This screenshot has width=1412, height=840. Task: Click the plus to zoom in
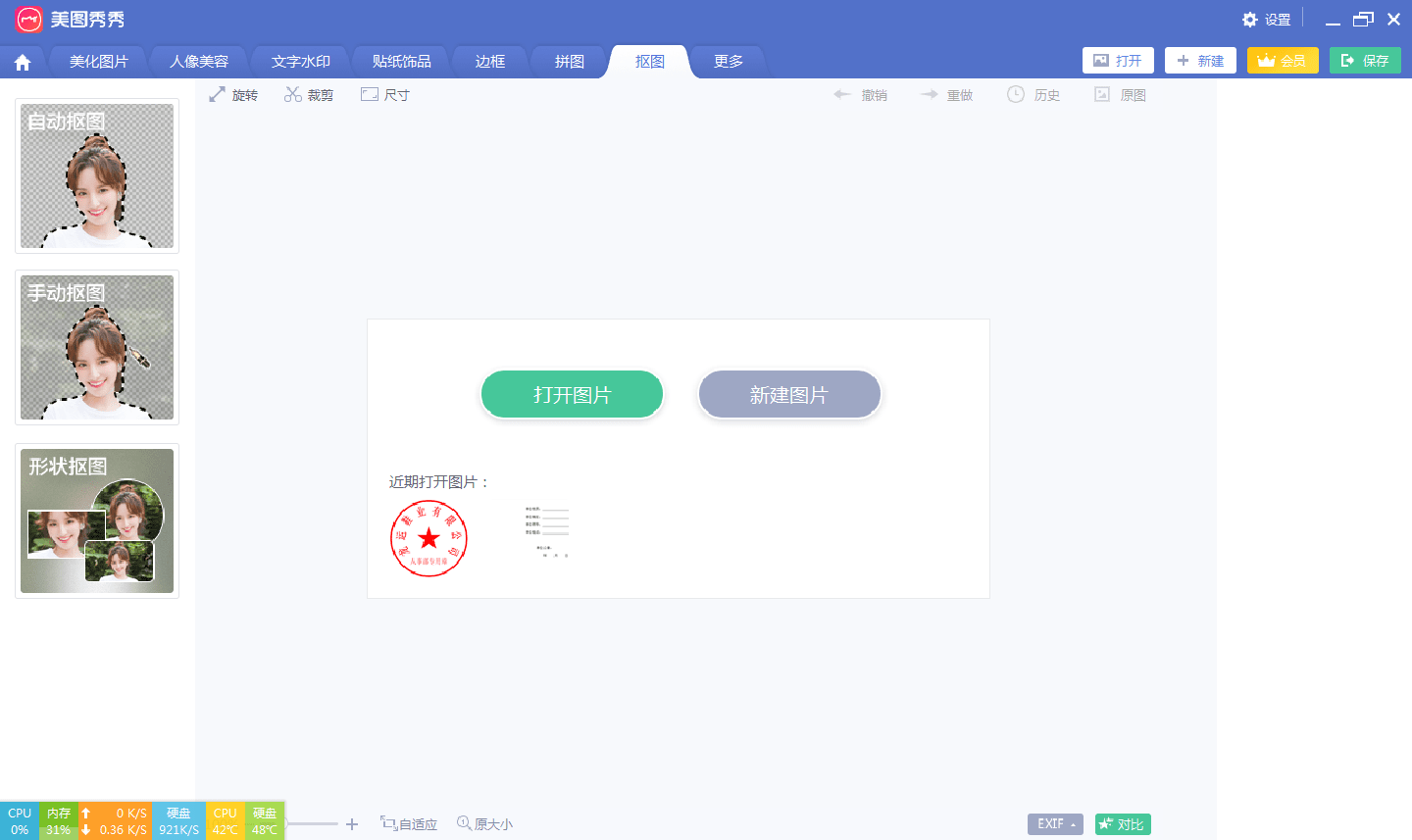coord(352,824)
